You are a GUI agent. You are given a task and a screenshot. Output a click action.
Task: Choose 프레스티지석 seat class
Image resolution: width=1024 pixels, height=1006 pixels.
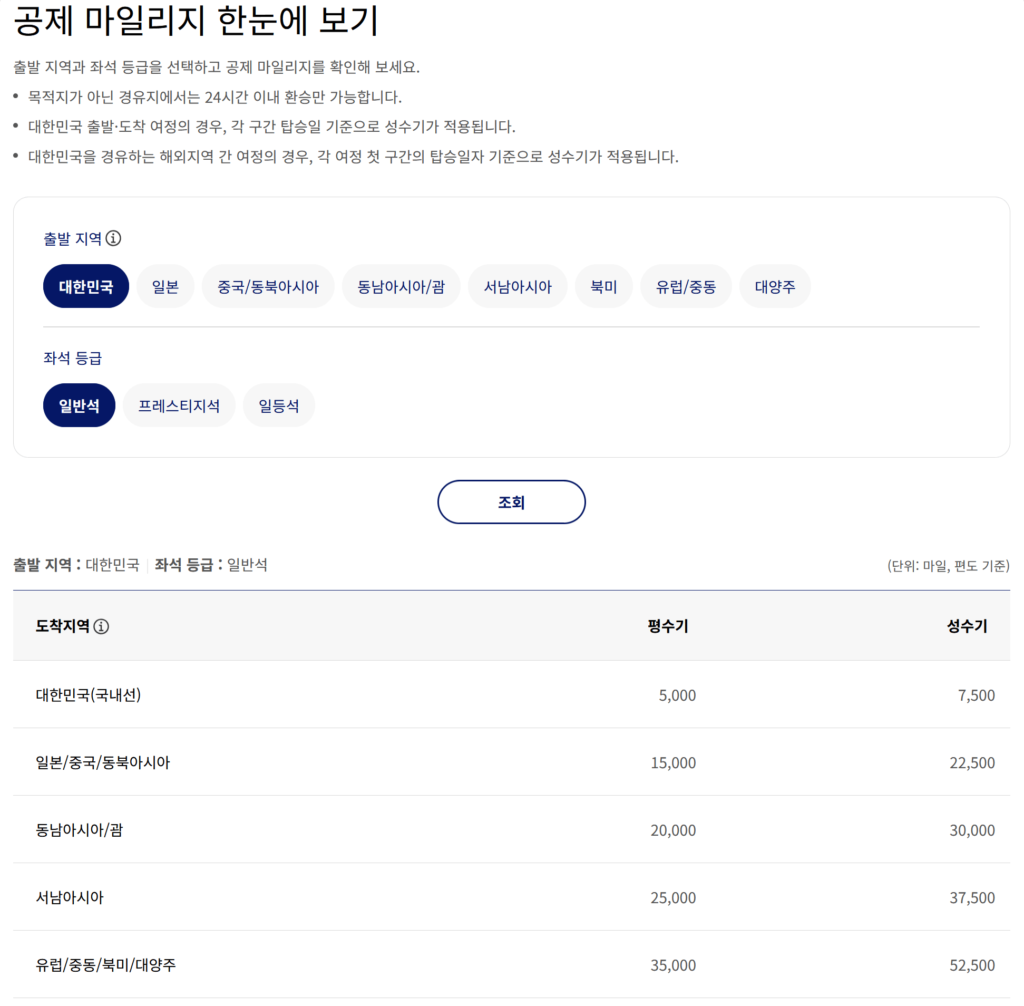pos(179,406)
